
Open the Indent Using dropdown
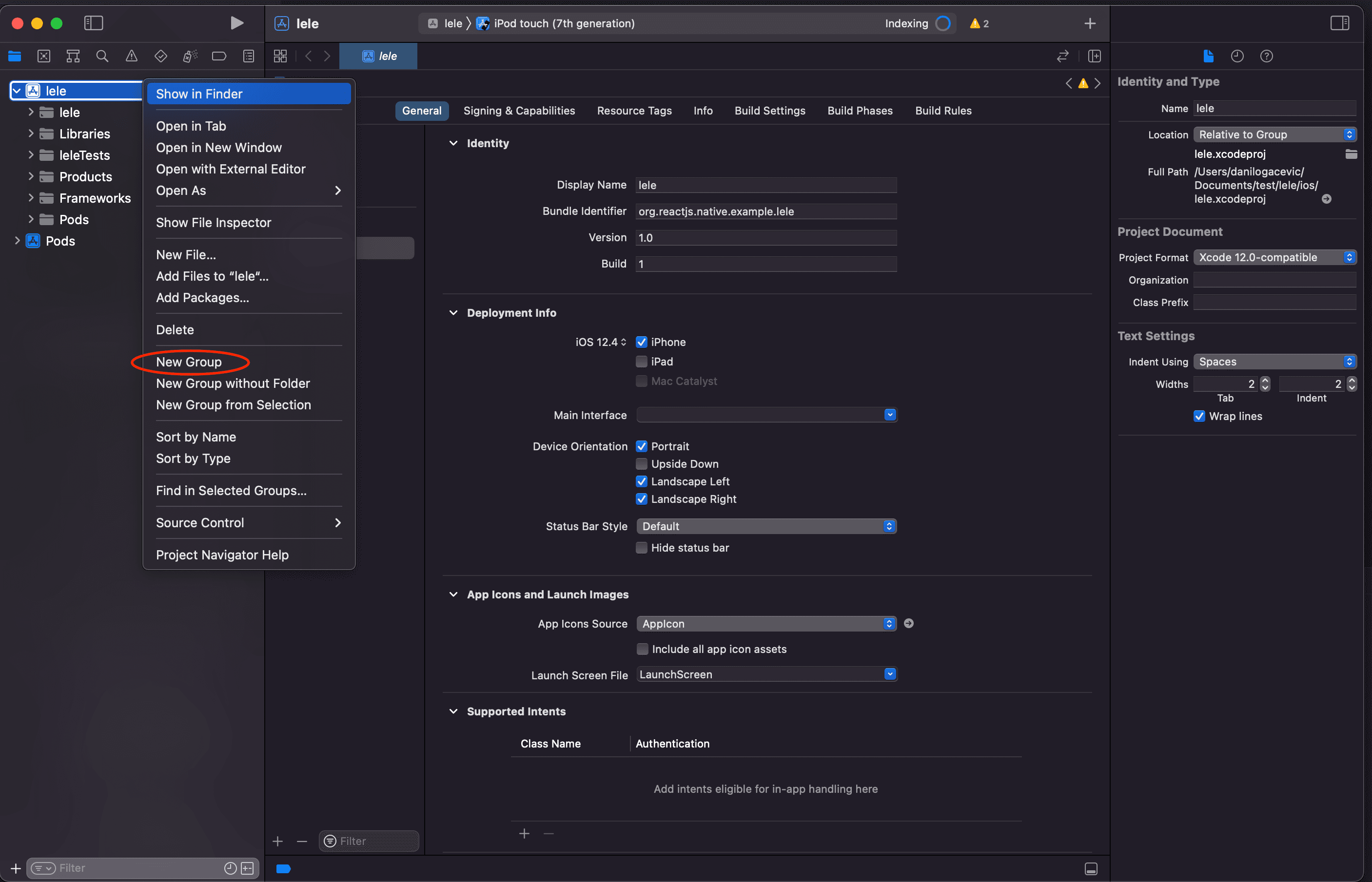point(1274,362)
